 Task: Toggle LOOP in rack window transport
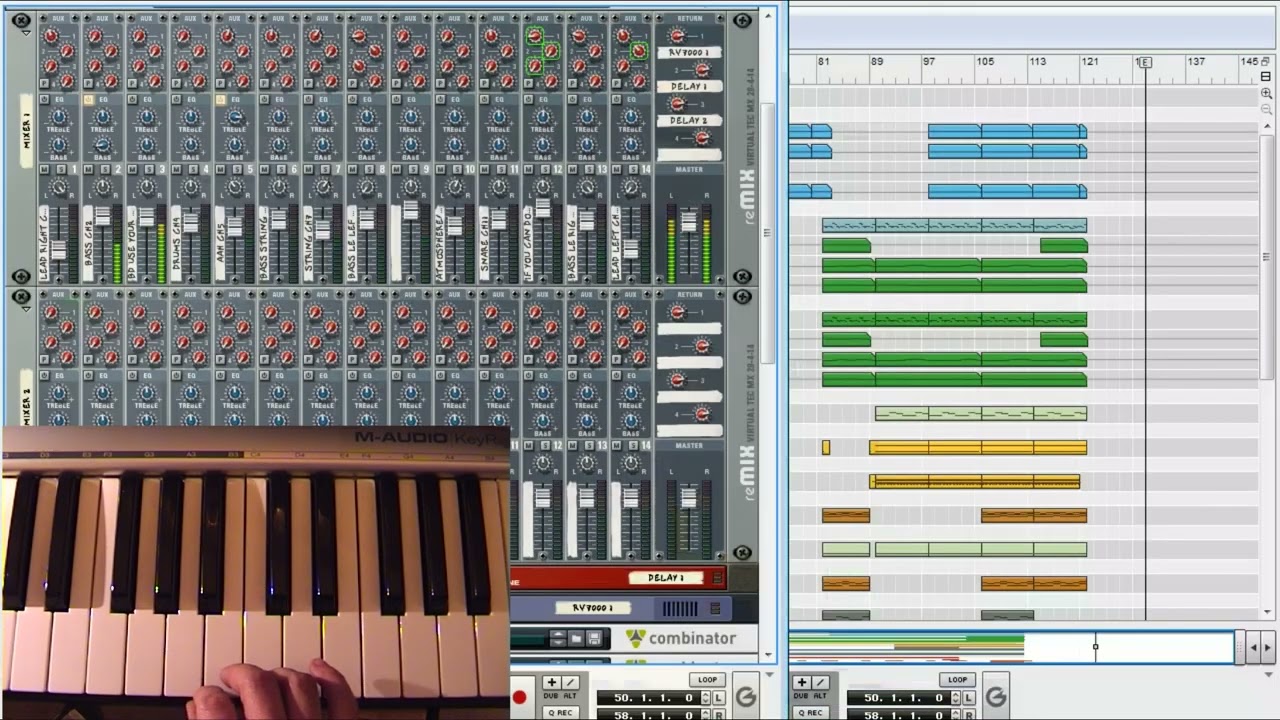tap(707, 680)
